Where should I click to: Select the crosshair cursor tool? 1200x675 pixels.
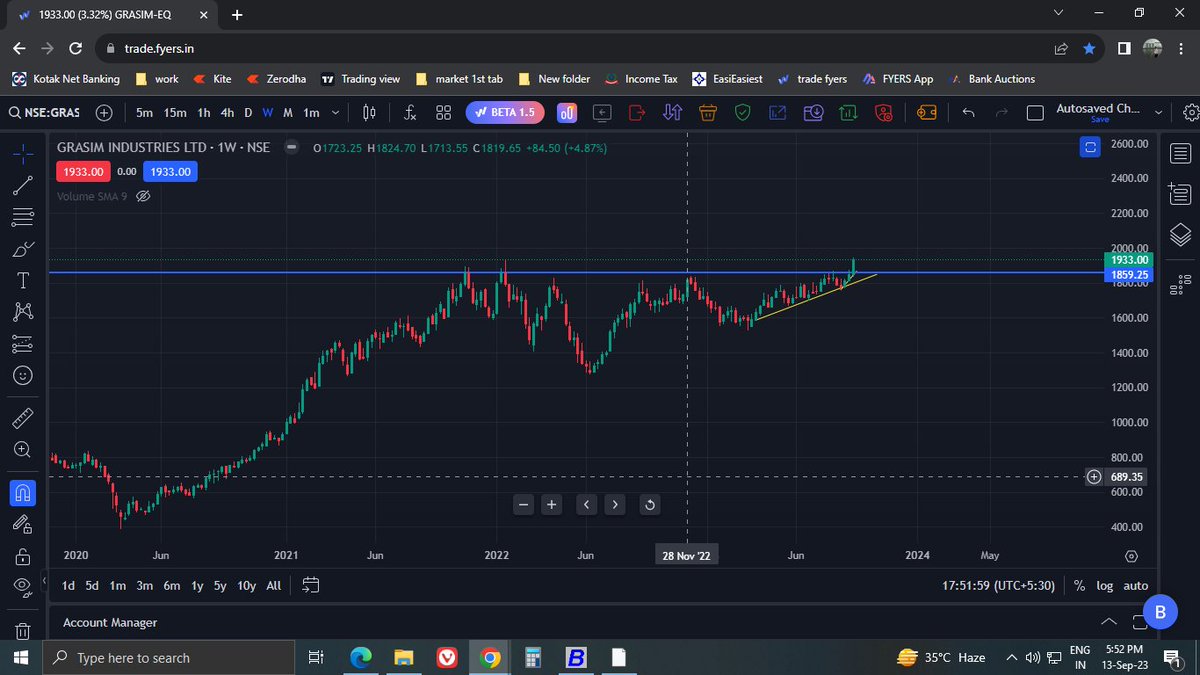point(23,153)
